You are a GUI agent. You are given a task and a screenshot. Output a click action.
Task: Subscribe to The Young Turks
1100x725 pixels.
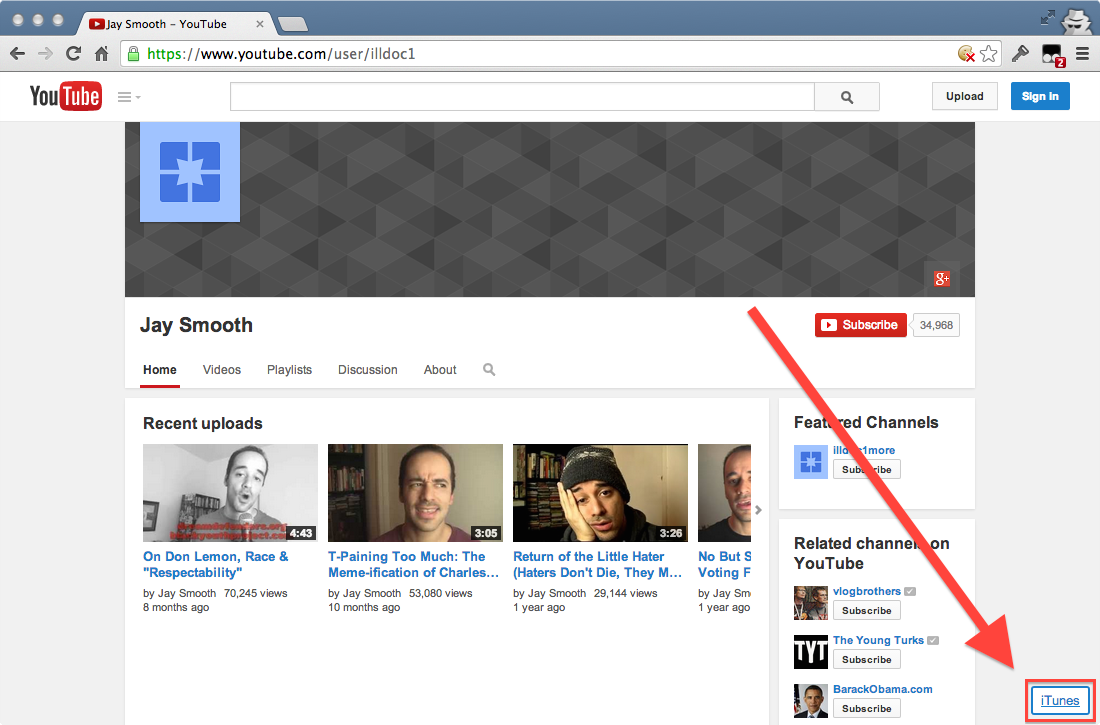pos(866,660)
